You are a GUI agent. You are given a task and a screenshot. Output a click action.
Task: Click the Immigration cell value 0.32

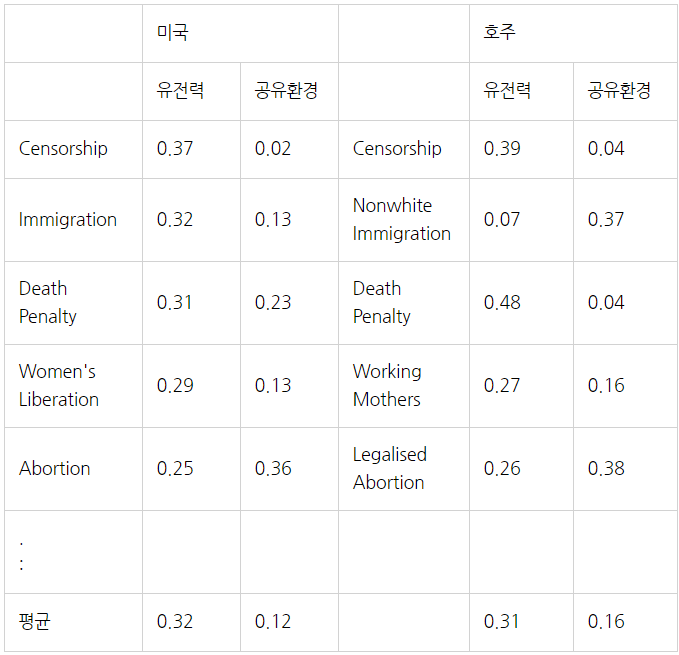tap(191, 220)
